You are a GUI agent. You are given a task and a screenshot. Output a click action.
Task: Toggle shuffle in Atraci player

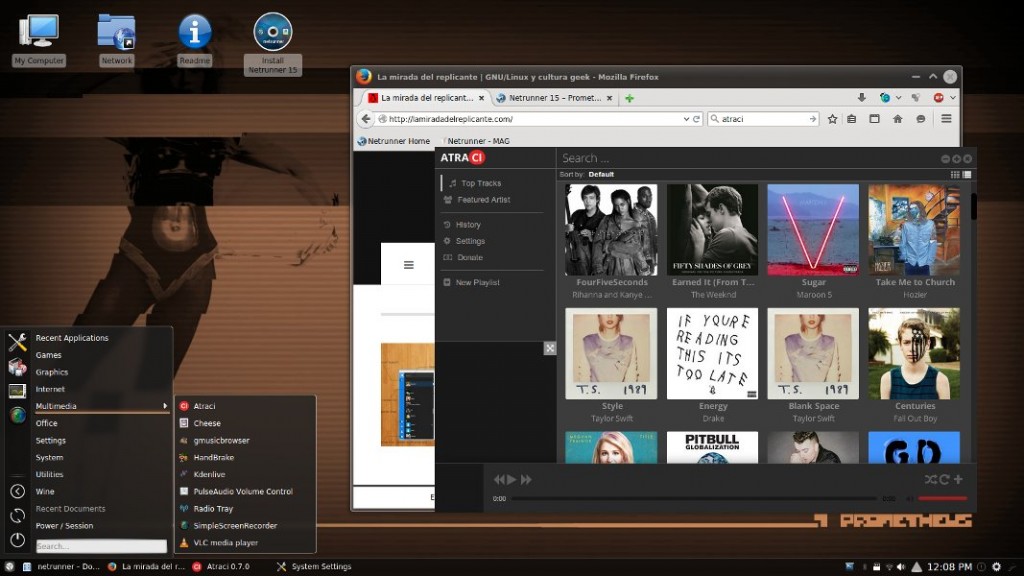[931, 479]
